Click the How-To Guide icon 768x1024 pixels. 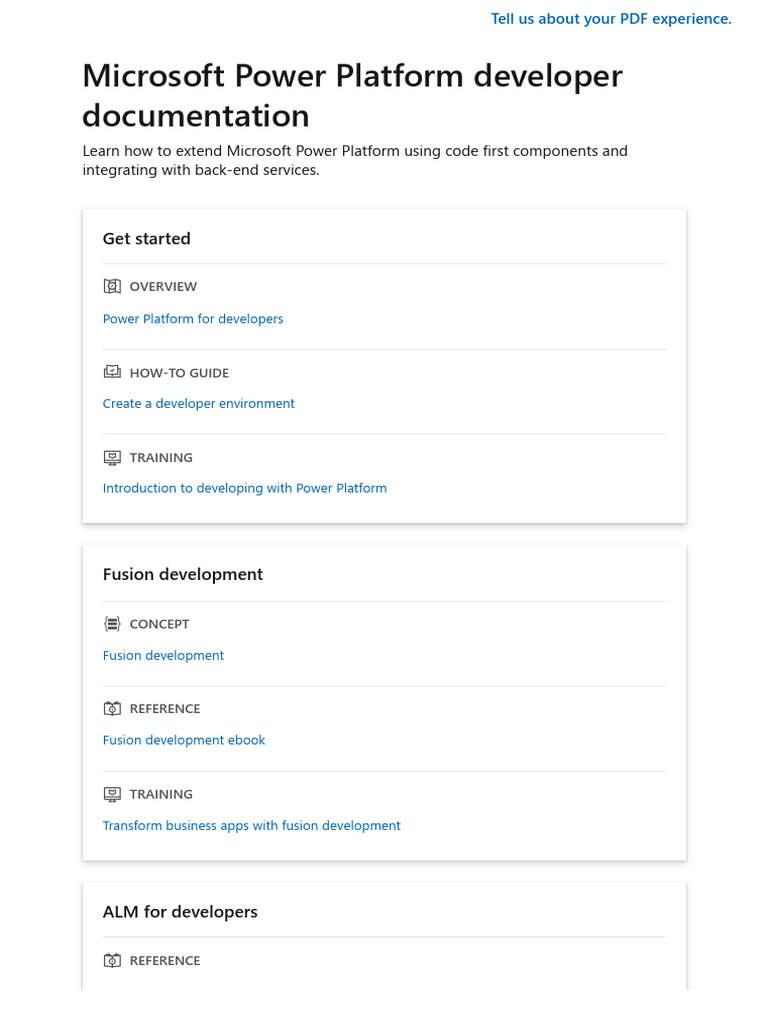pyautogui.click(x=112, y=372)
